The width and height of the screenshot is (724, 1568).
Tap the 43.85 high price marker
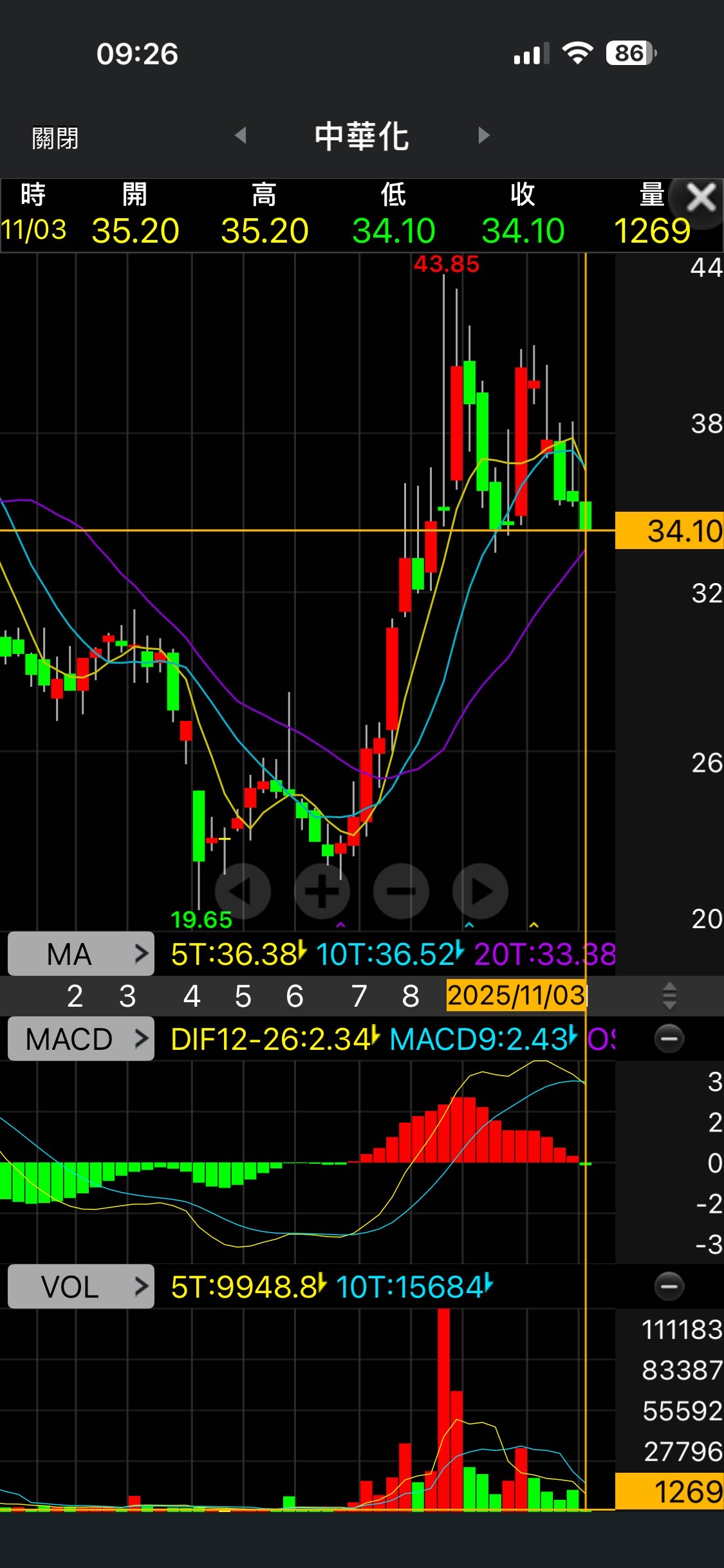pyautogui.click(x=447, y=265)
